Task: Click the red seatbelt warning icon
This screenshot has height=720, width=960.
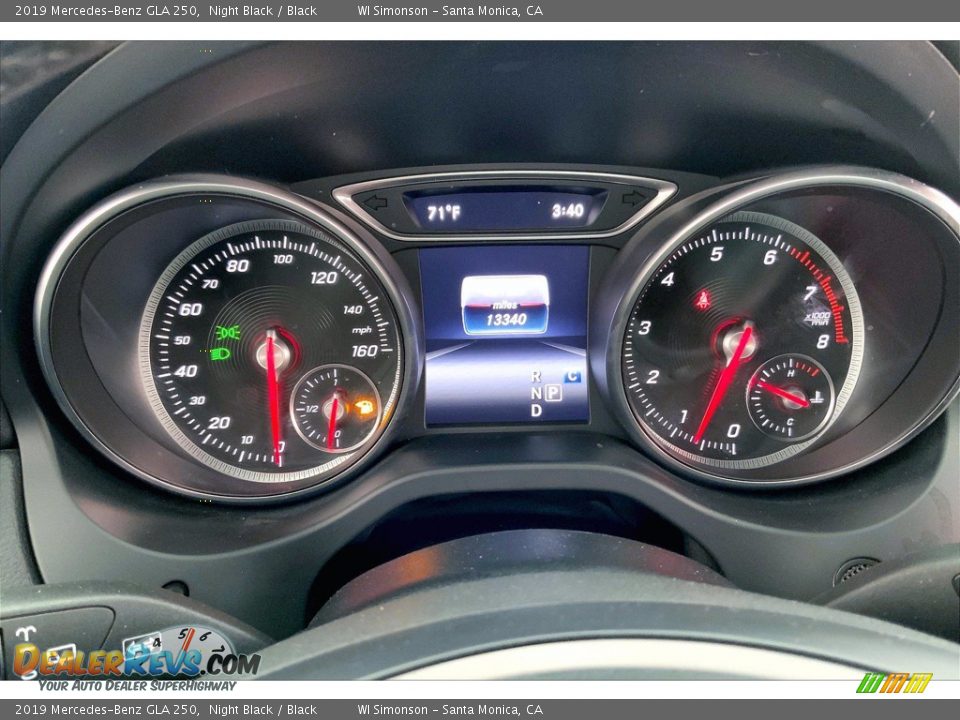Action: 703,299
